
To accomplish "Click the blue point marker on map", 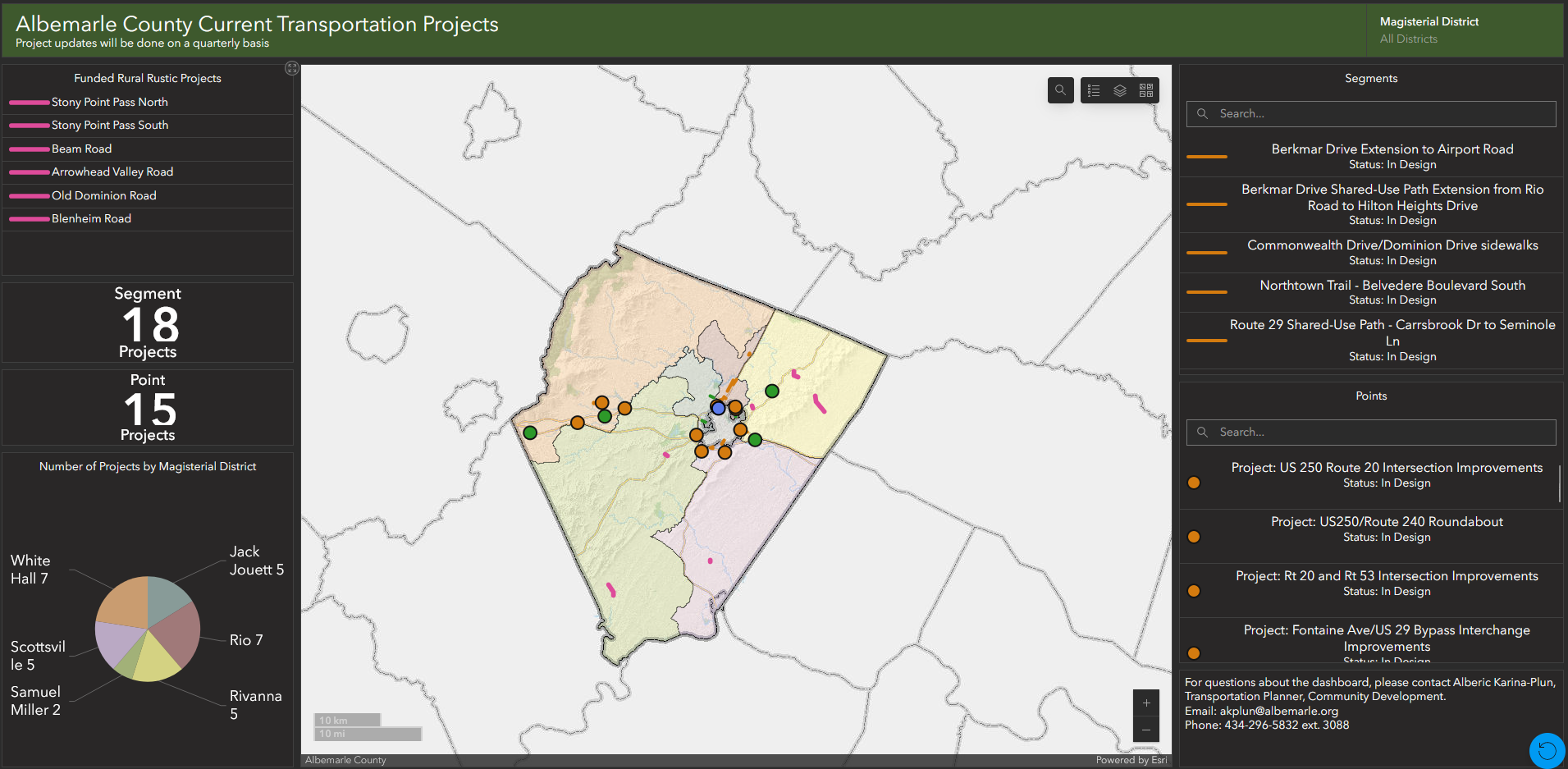I will point(718,408).
